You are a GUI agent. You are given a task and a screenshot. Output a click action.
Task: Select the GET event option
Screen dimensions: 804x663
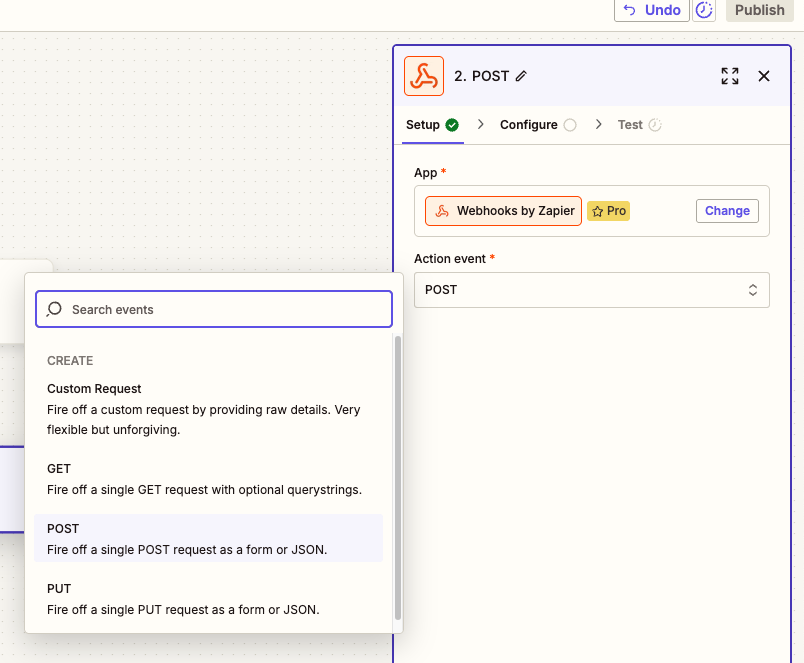pos(208,479)
